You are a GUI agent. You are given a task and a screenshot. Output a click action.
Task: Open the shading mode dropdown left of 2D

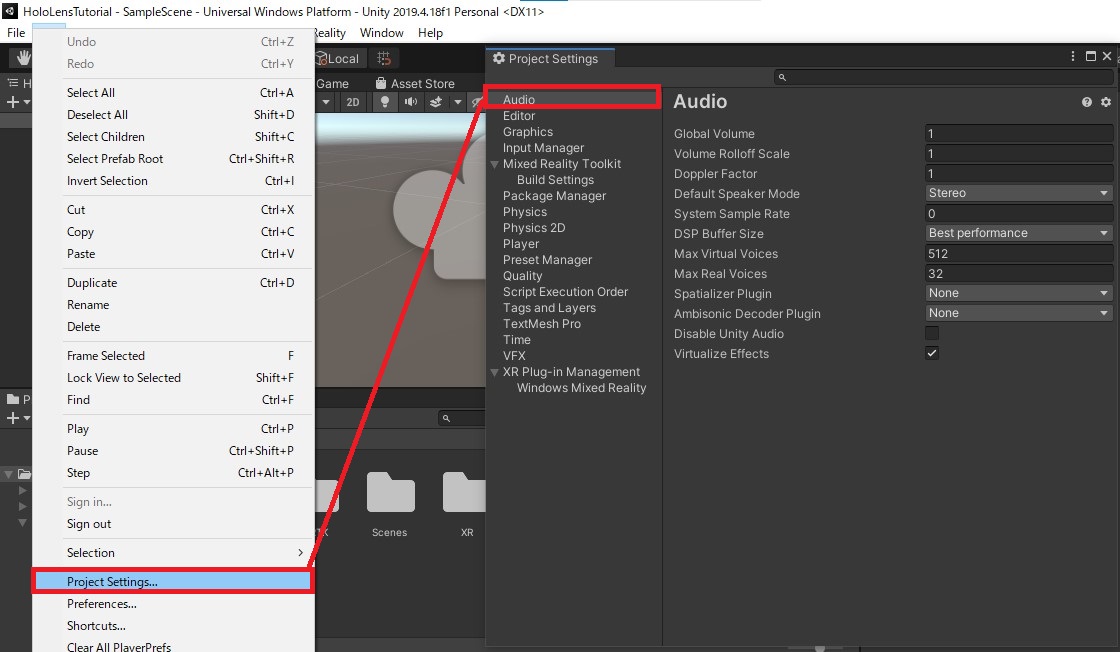326,102
